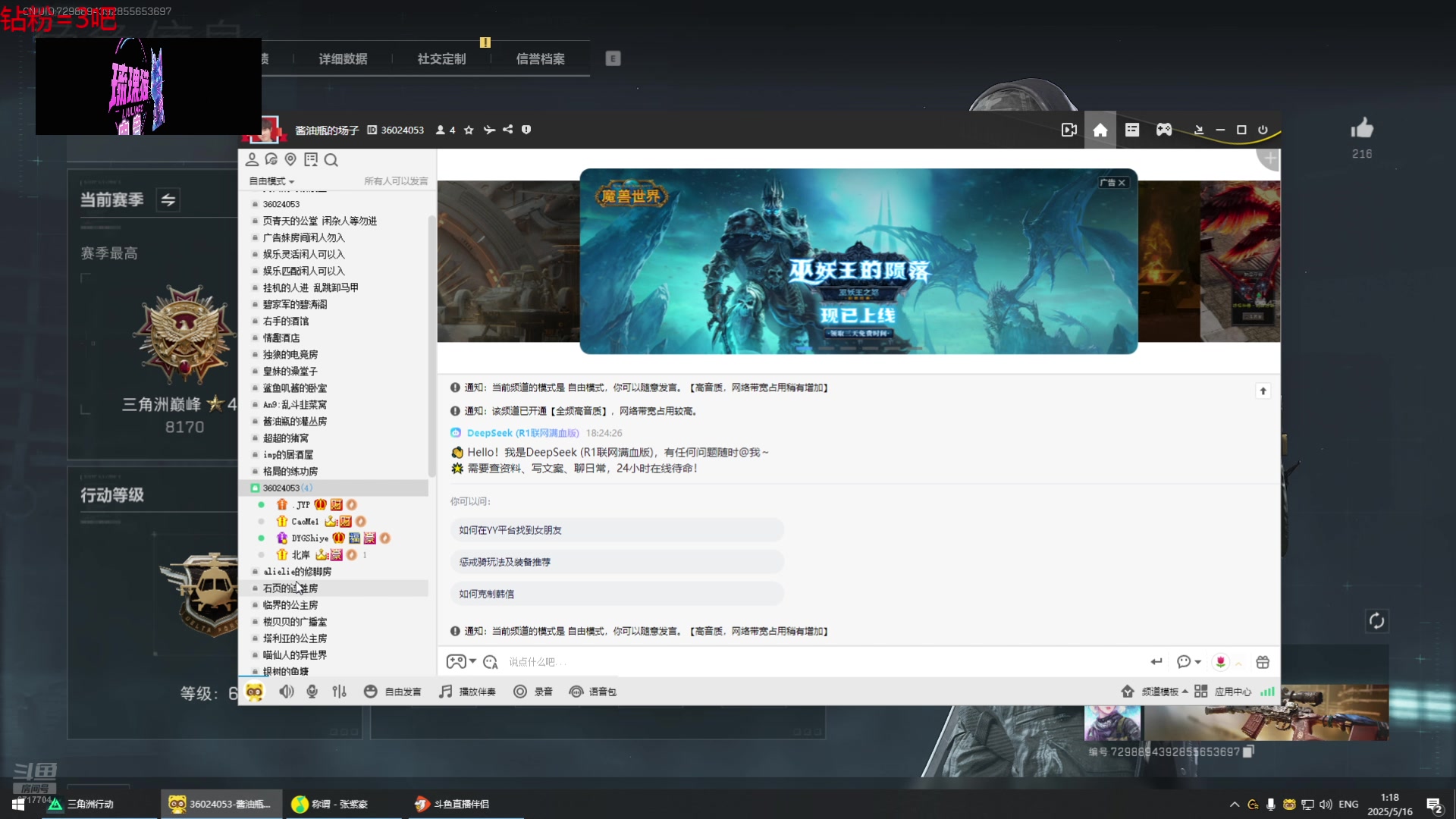Open sub-channel 情趣酒店
1456x819 pixels.
tap(281, 337)
